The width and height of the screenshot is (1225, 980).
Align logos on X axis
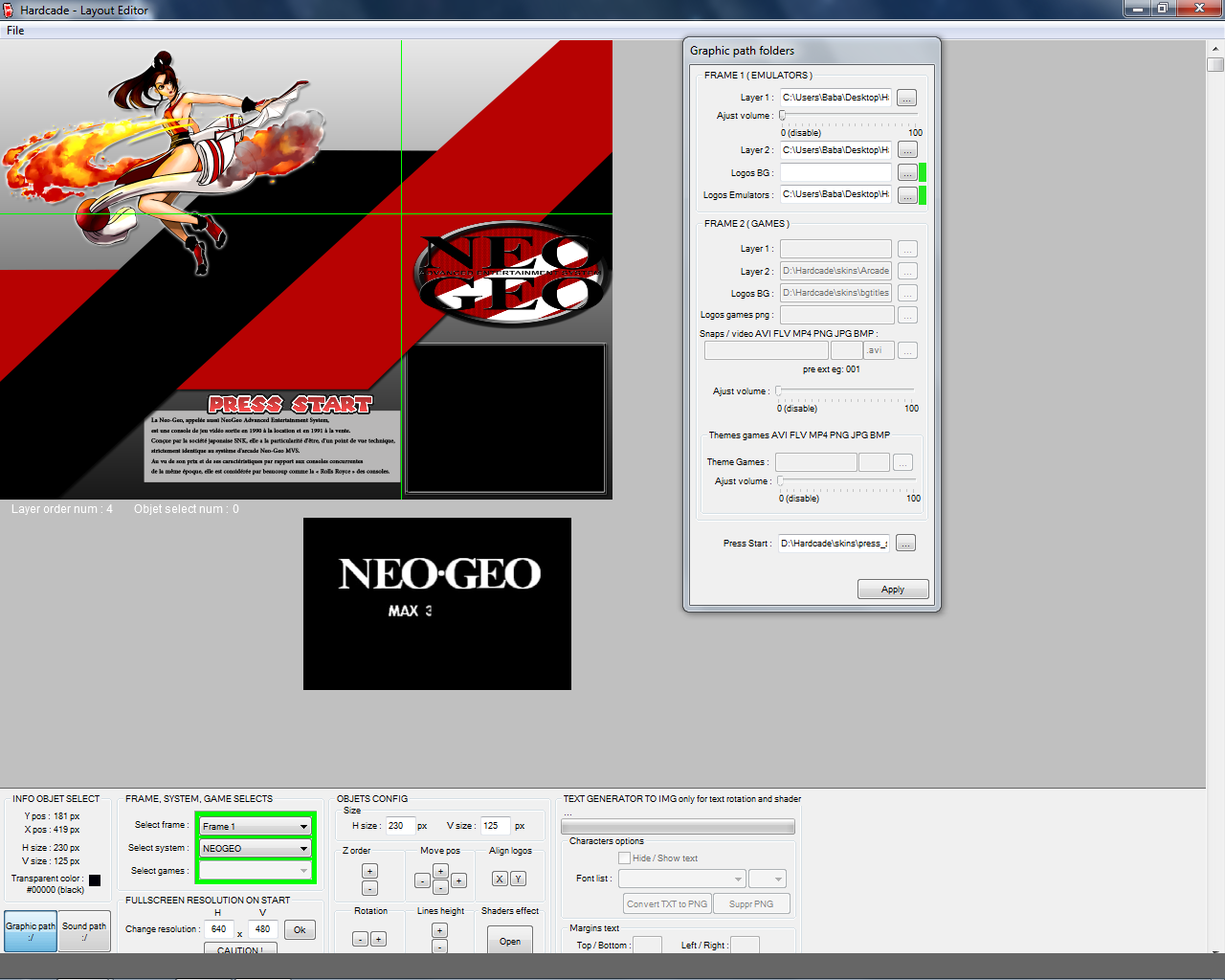coord(500,879)
